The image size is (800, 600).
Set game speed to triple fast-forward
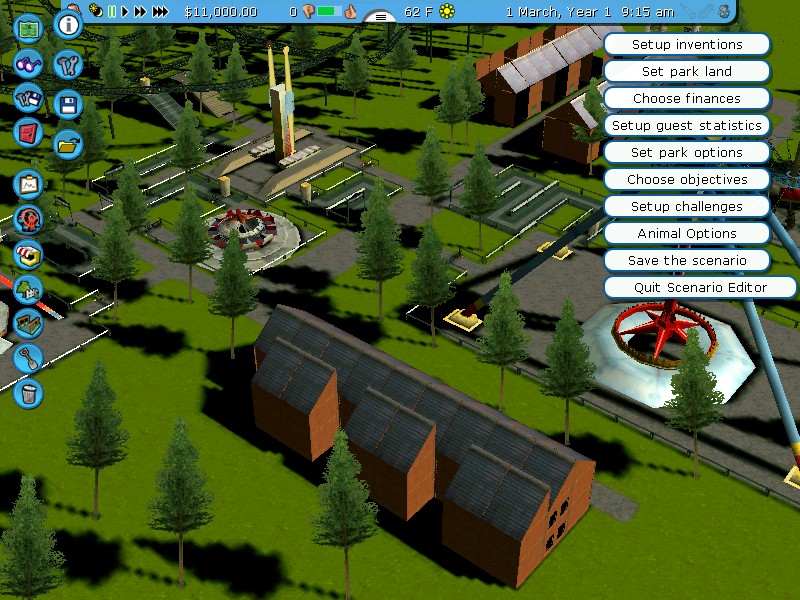[160, 11]
